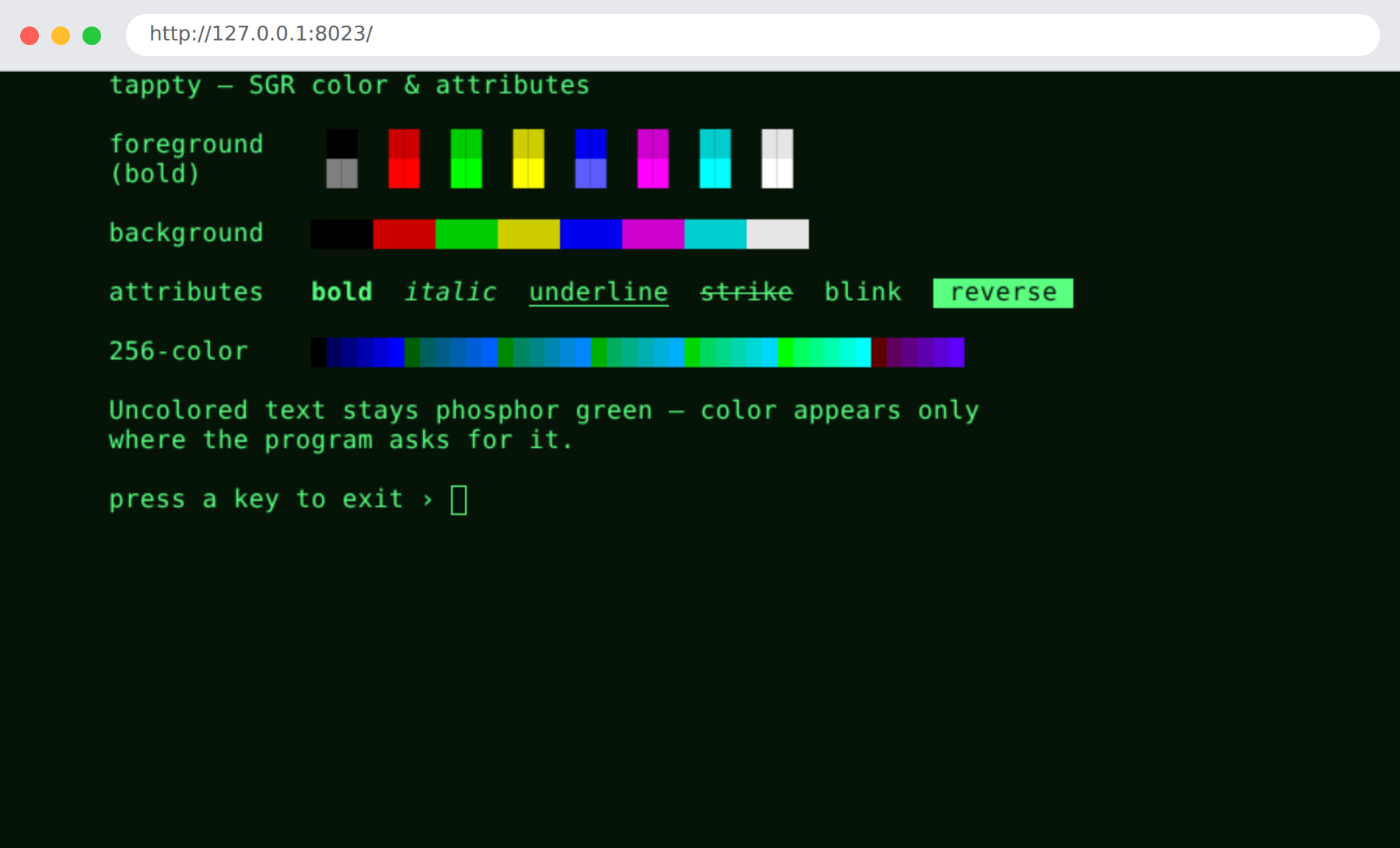This screenshot has width=1400, height=848.
Task: Click the 'attributes' row label
Action: 187,292
